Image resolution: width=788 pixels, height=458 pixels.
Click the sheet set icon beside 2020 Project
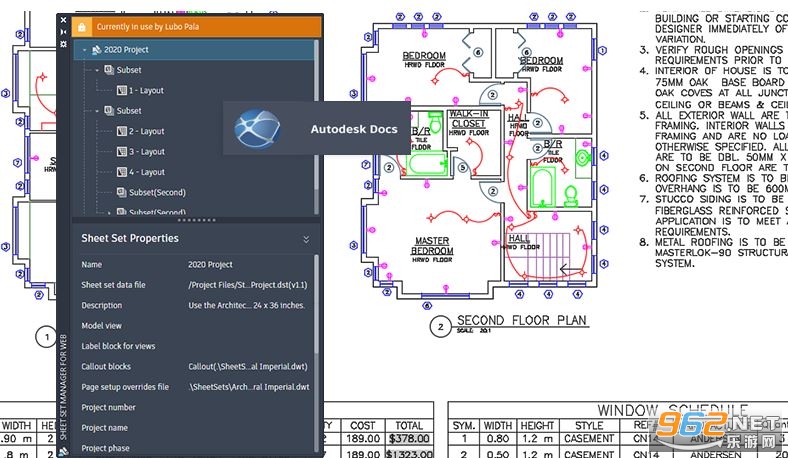[97, 50]
